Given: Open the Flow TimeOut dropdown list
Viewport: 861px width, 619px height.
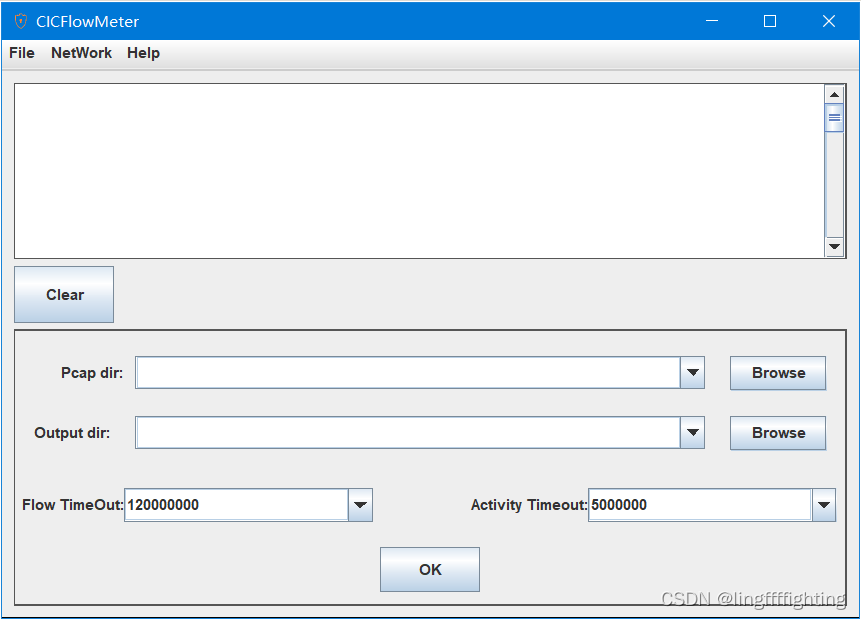Looking at the screenshot, I should (x=360, y=505).
